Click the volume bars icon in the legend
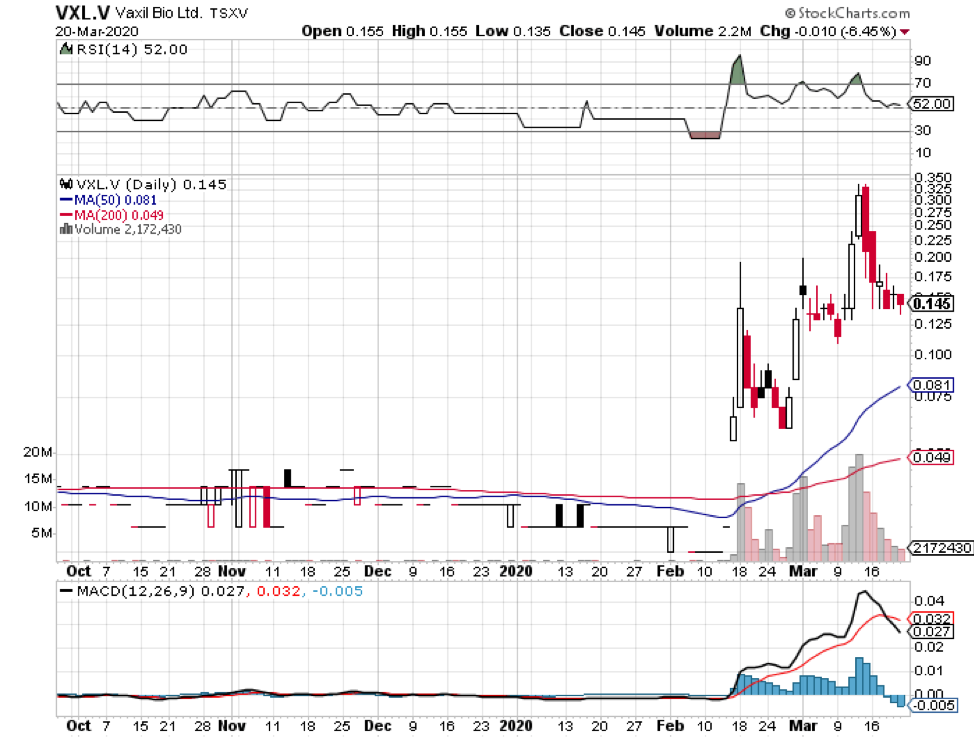 point(66,229)
